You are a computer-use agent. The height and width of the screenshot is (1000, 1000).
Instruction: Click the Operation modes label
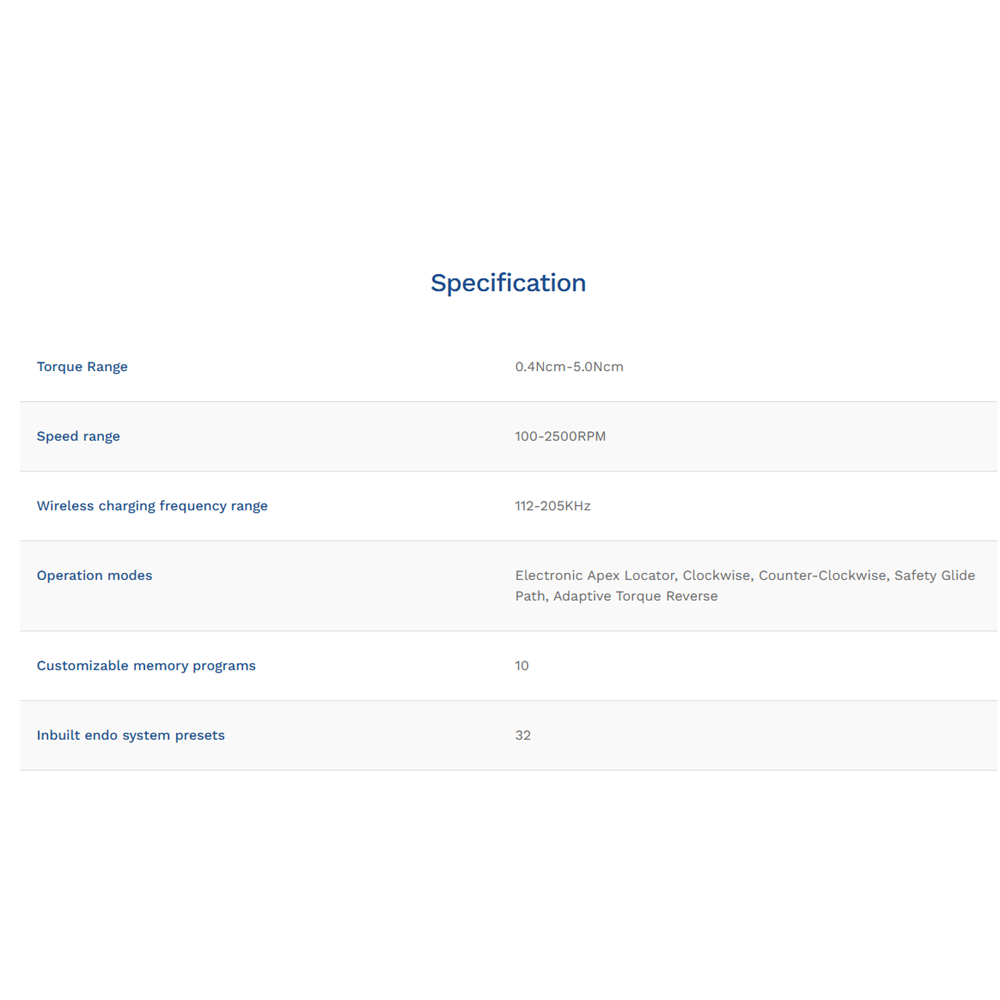click(x=94, y=576)
